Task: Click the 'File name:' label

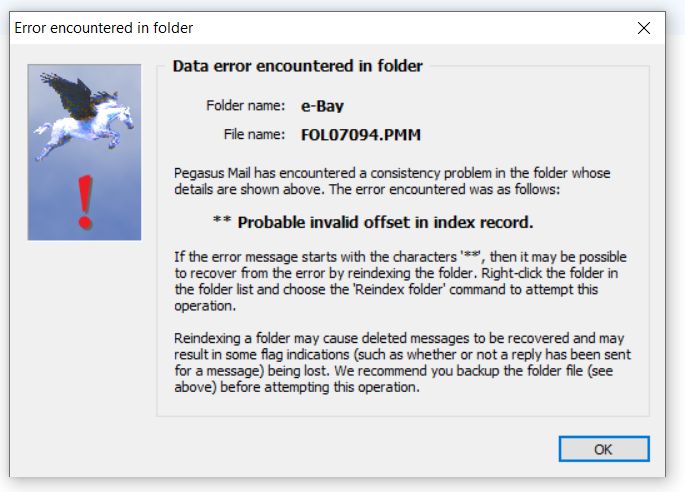Action: [255, 133]
